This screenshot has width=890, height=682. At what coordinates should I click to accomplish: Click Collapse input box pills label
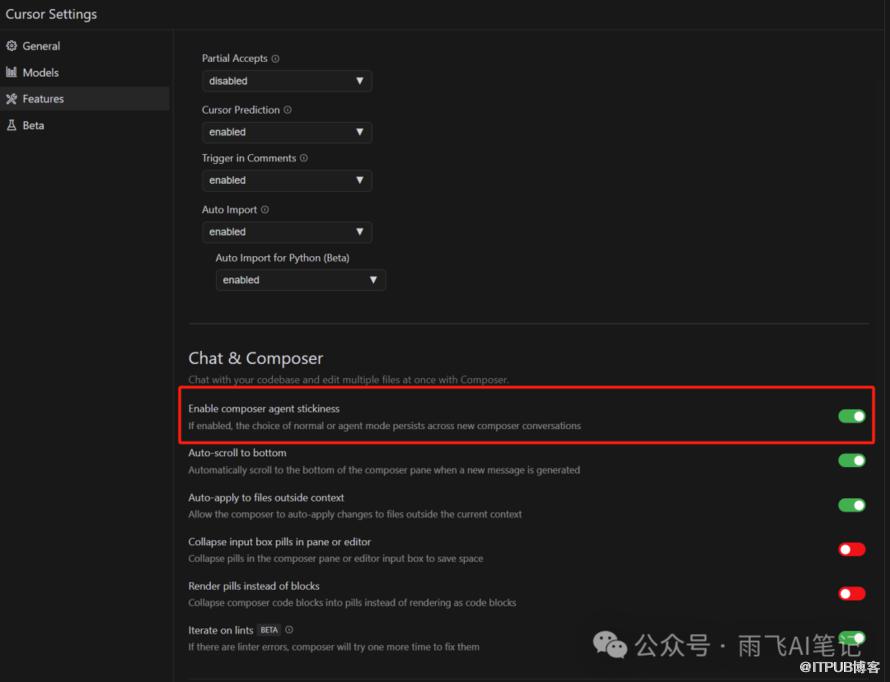[279, 542]
